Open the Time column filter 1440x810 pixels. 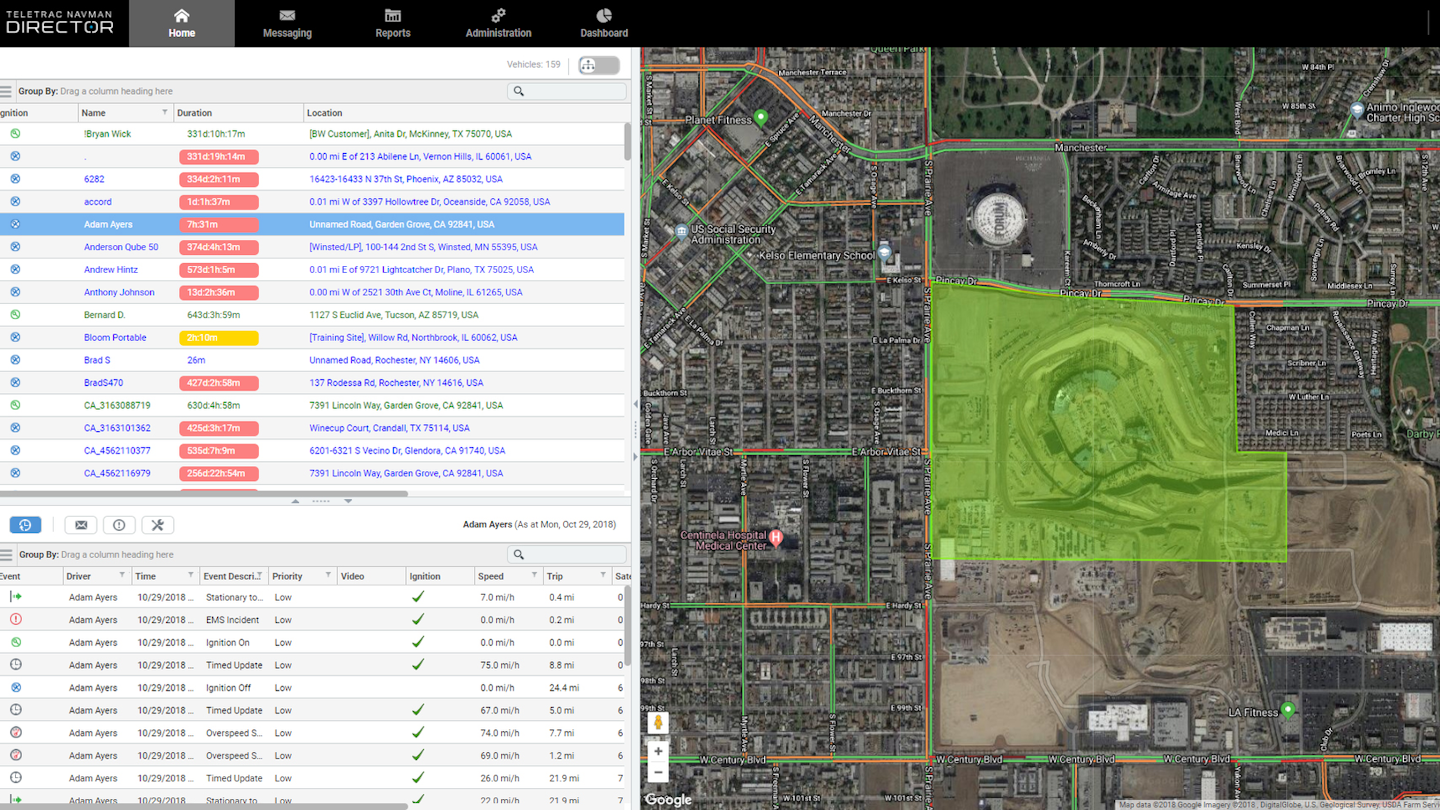click(x=190, y=576)
